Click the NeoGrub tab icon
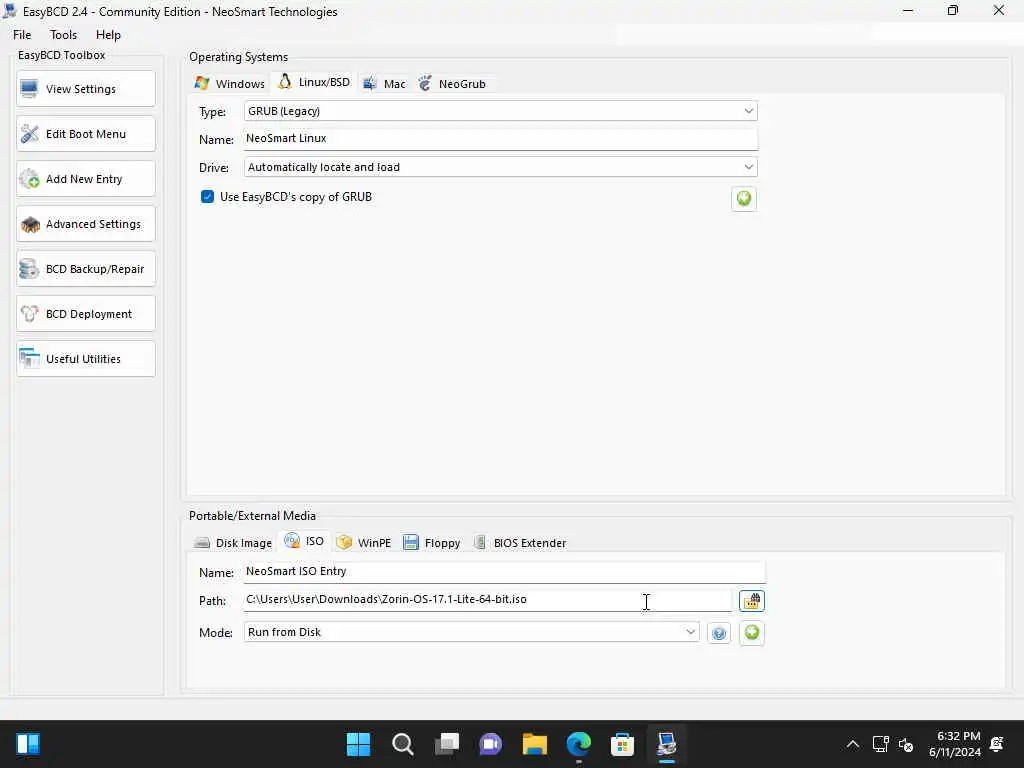The width and height of the screenshot is (1024, 768). pyautogui.click(x=425, y=83)
